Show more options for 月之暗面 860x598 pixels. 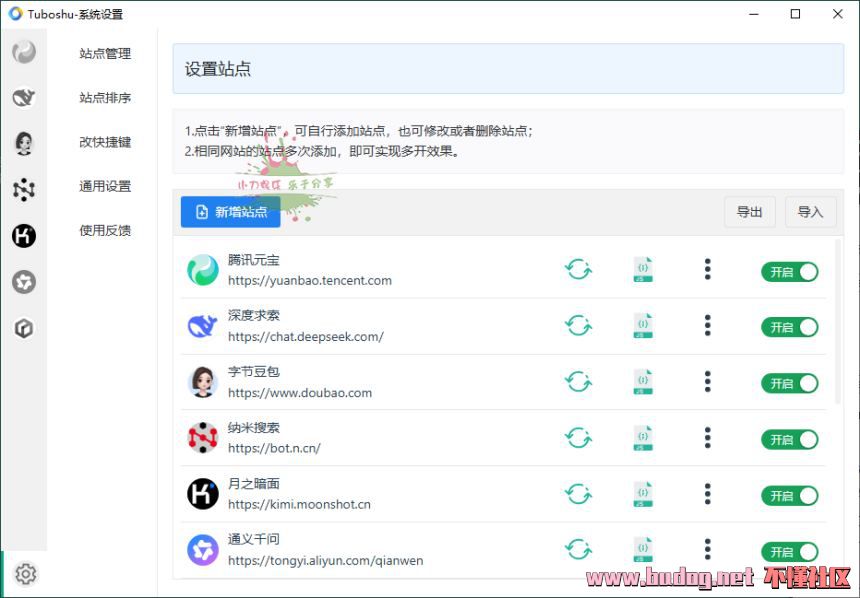pyautogui.click(x=708, y=493)
